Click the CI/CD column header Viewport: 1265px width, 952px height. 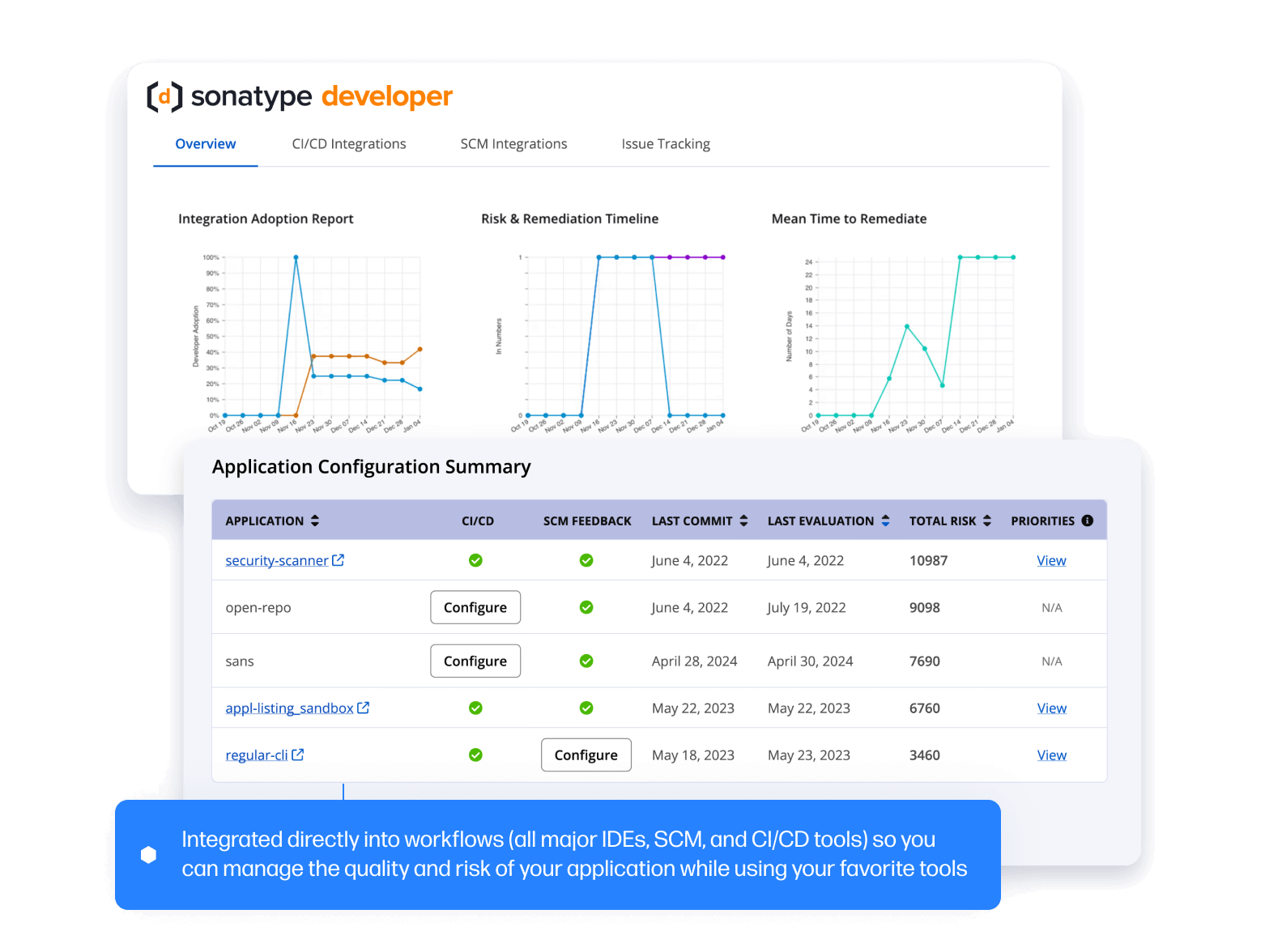(477, 521)
